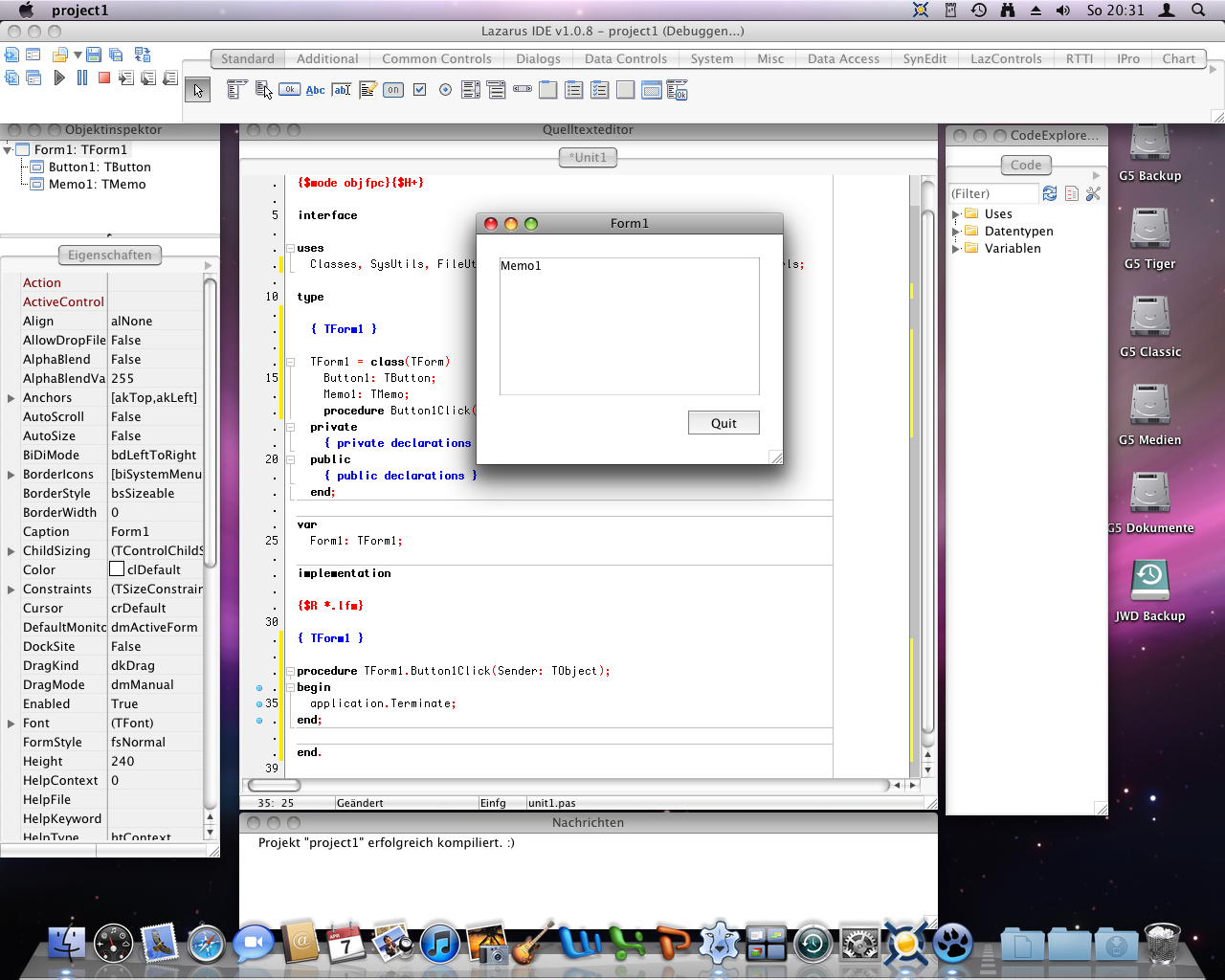Click the BorderStyle value 'bsSizeable'

[x=143, y=493]
